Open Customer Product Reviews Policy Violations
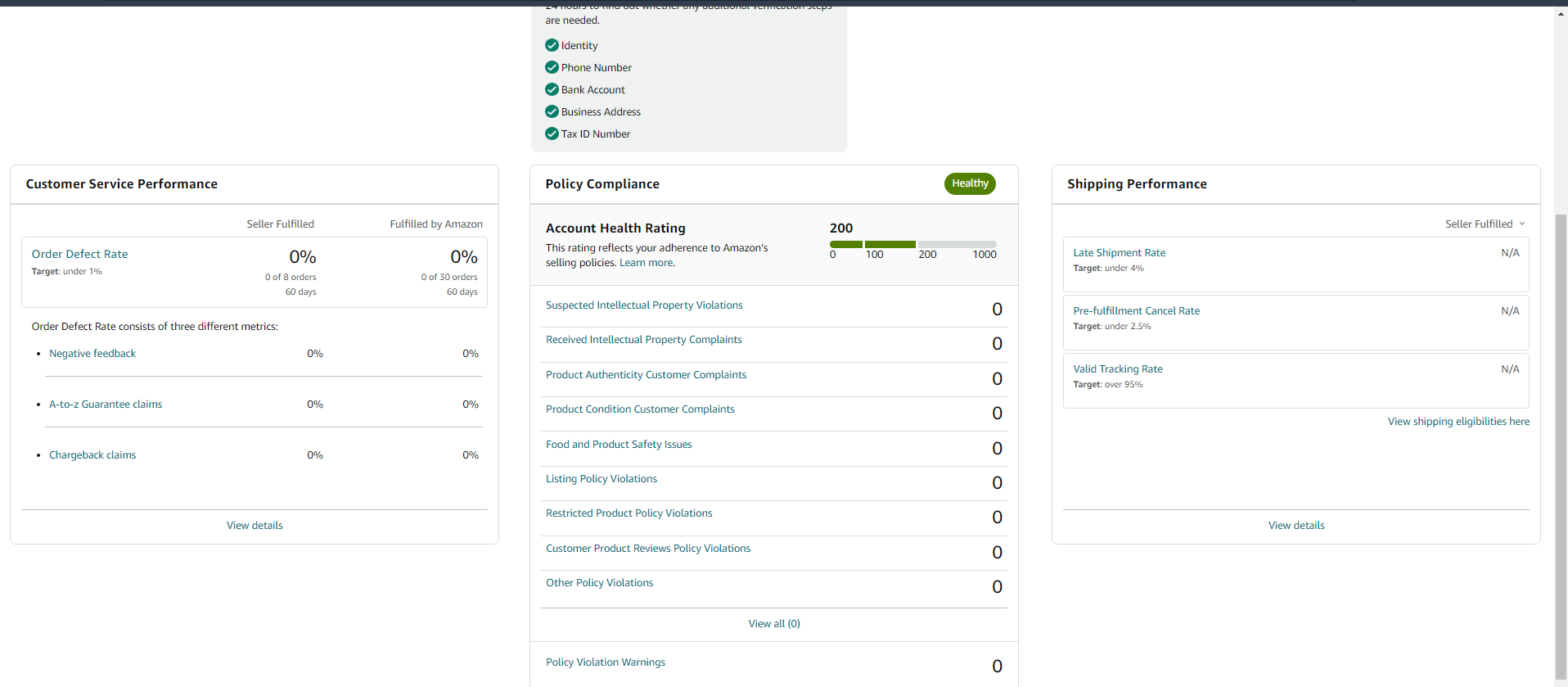This screenshot has height=687, width=1568. click(648, 548)
